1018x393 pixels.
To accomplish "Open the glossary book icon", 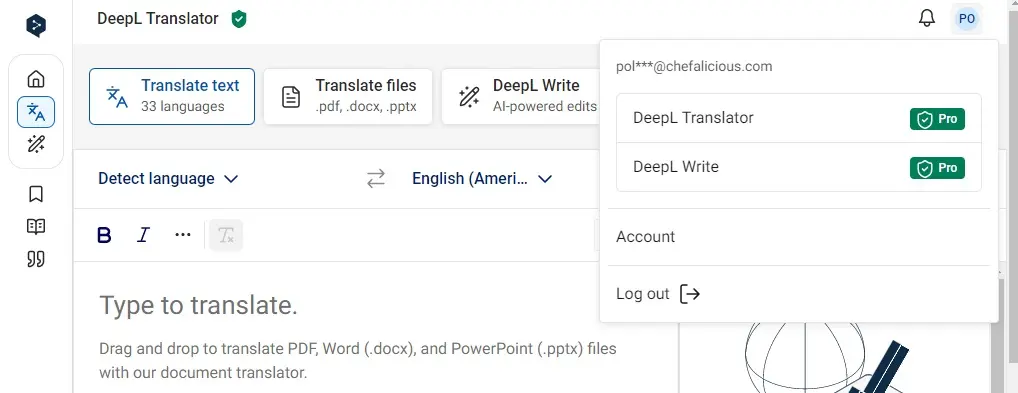I will [x=36, y=226].
